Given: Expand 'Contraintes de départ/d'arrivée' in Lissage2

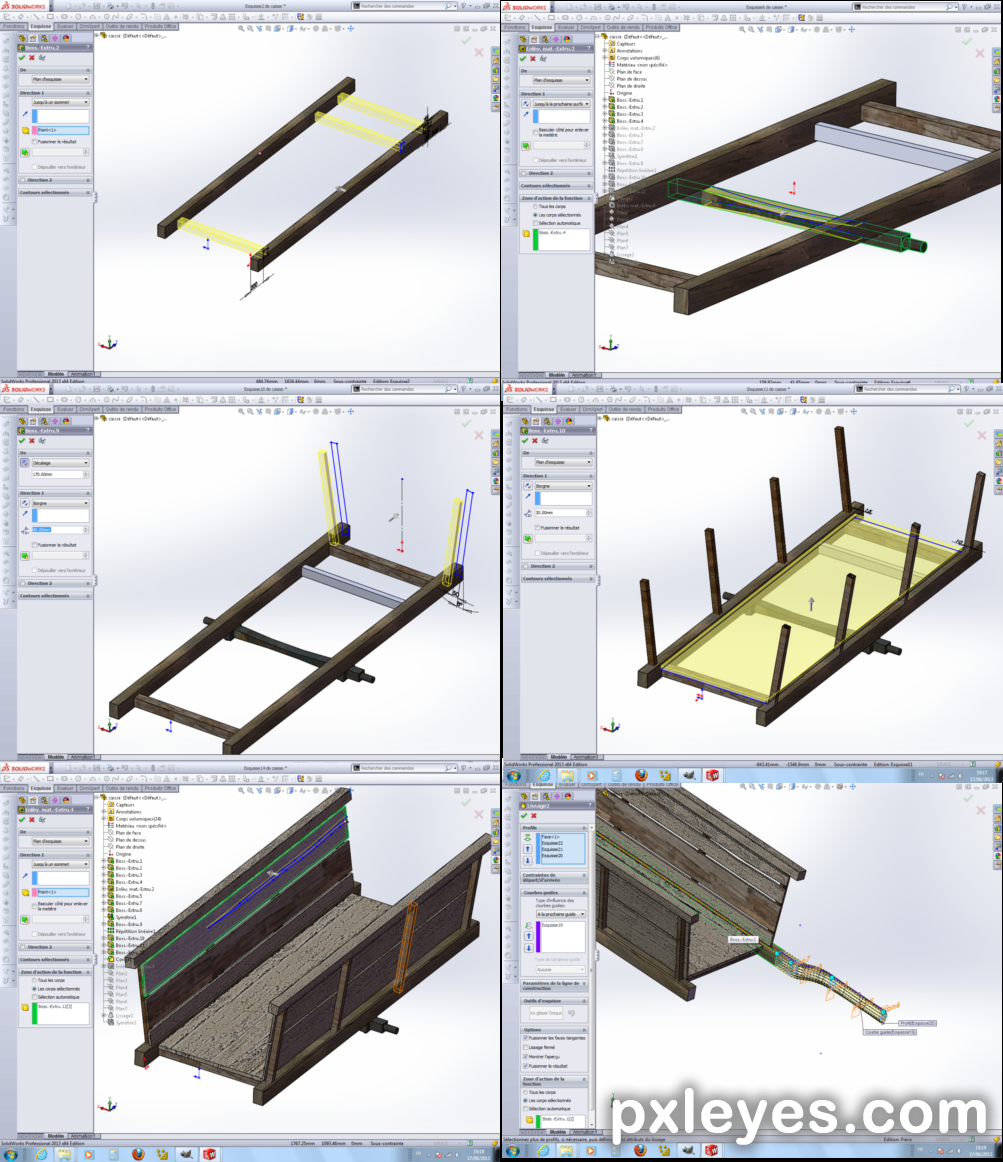Looking at the screenshot, I should point(556,877).
